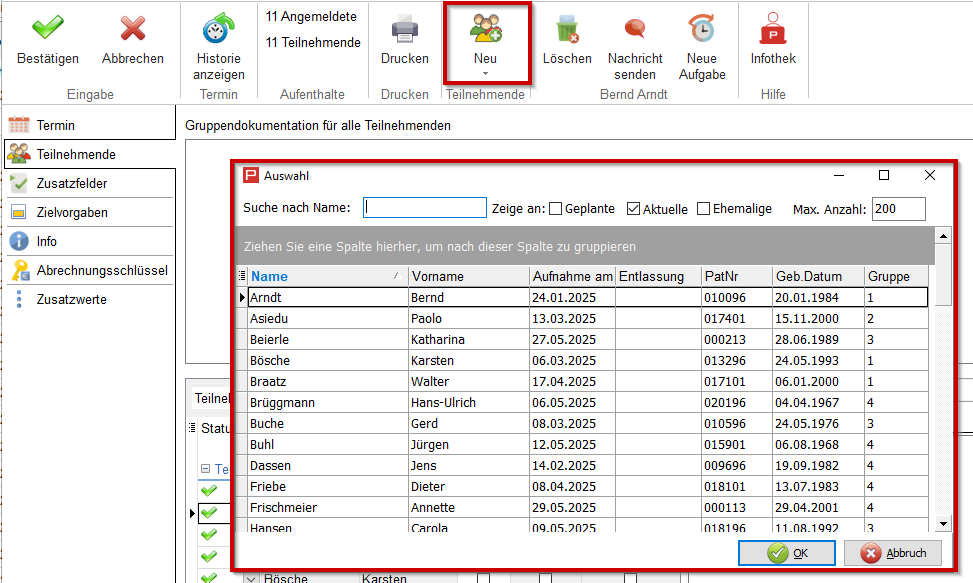Open the Abrechnungsschlüssel sidebar tab
Viewport: 973px width, 583px height.
pos(102,271)
